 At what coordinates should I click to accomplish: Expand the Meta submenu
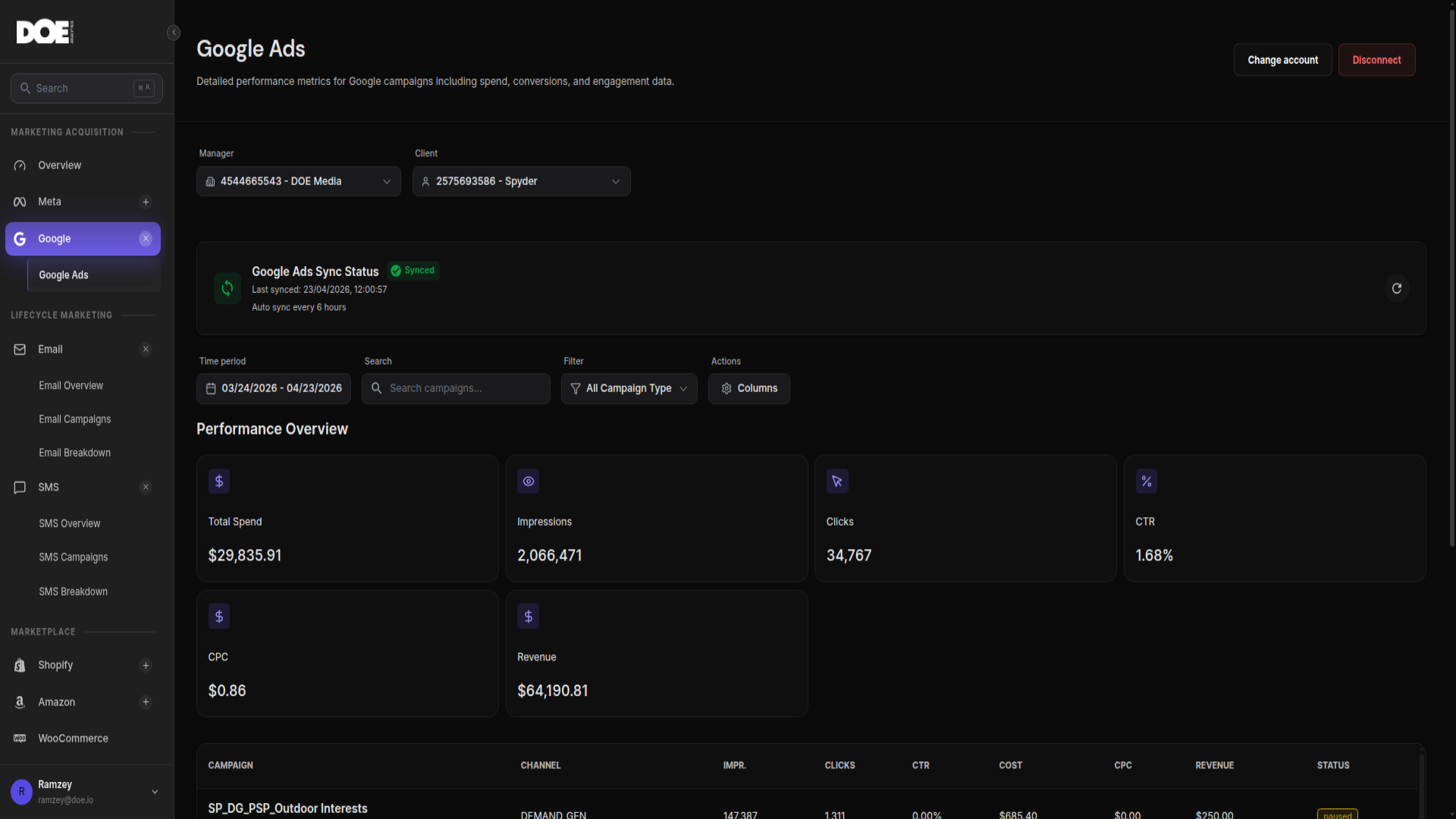(x=146, y=202)
